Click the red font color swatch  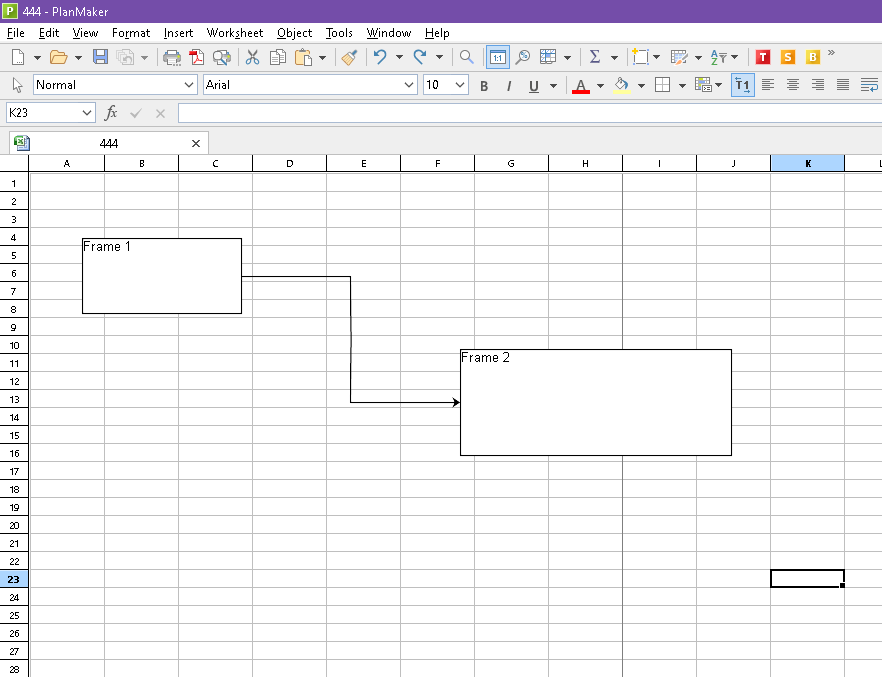[581, 86]
